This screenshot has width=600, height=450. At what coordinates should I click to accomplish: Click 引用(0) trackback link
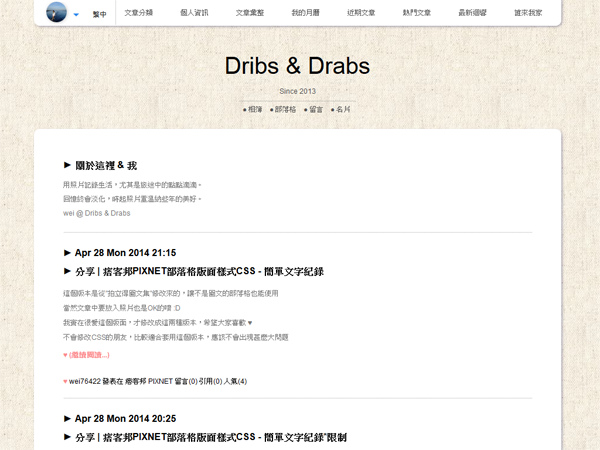(210, 382)
